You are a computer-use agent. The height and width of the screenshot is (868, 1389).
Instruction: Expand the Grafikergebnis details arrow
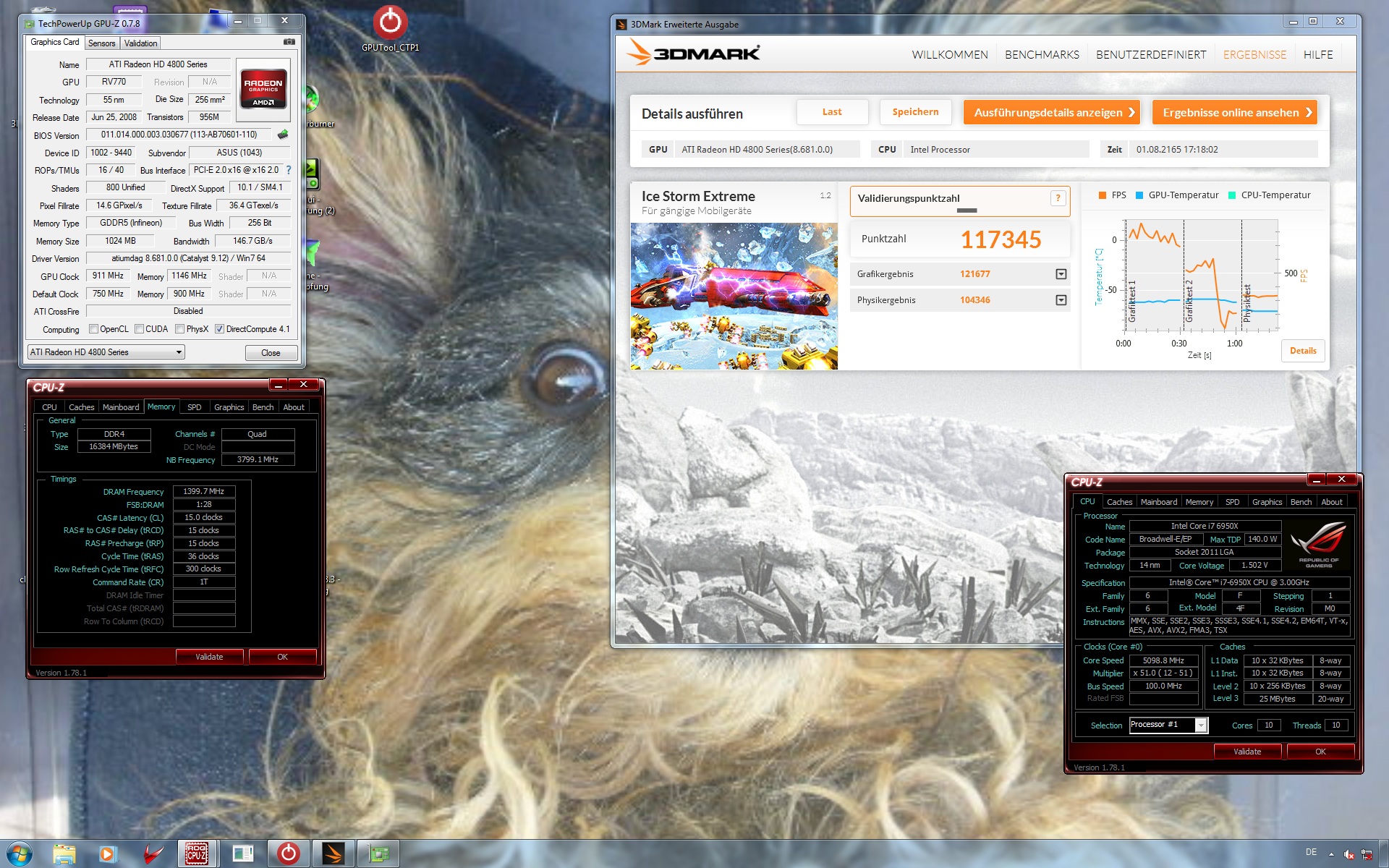click(1061, 274)
